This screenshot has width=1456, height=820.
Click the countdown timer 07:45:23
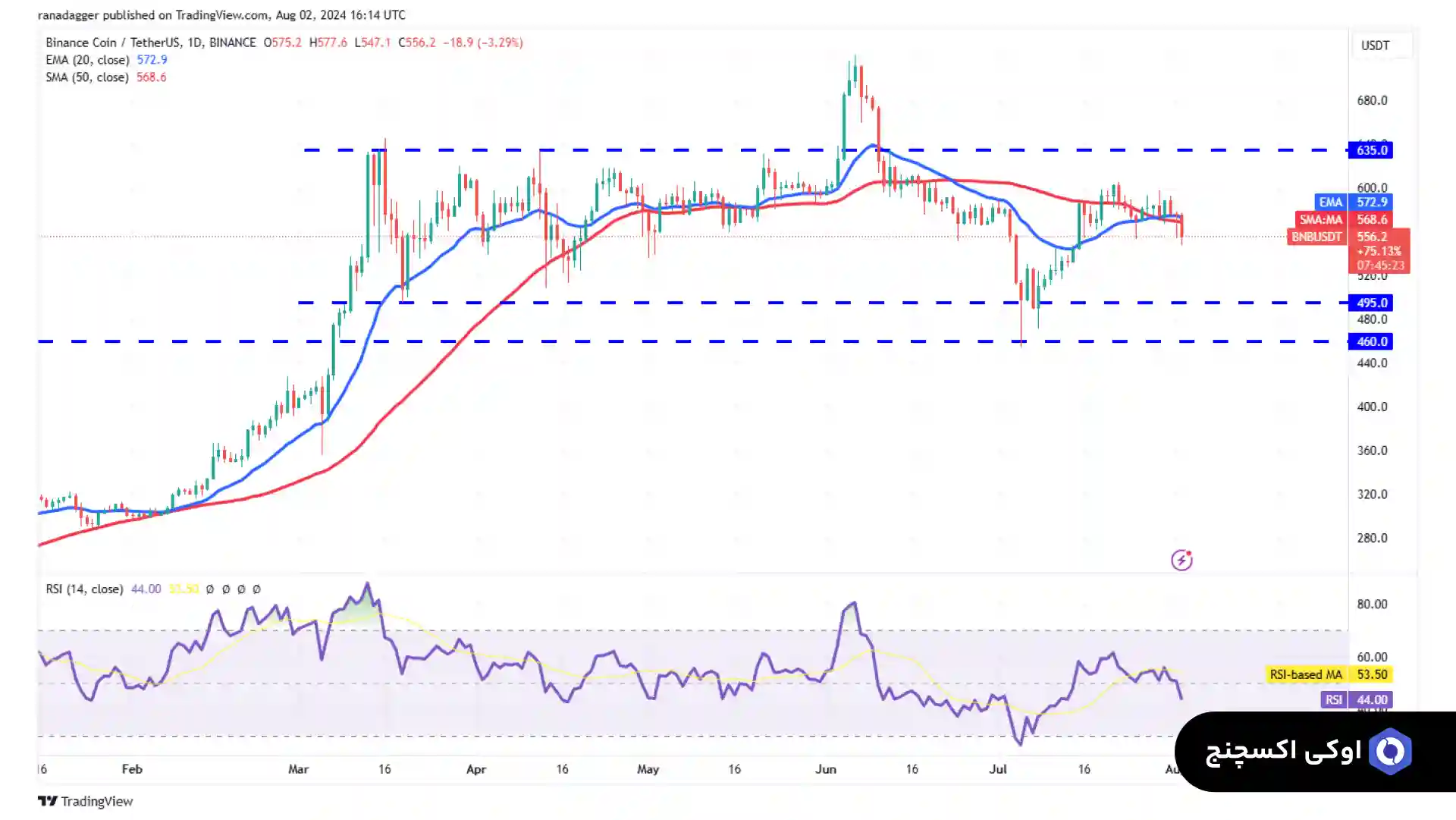[x=1380, y=265]
